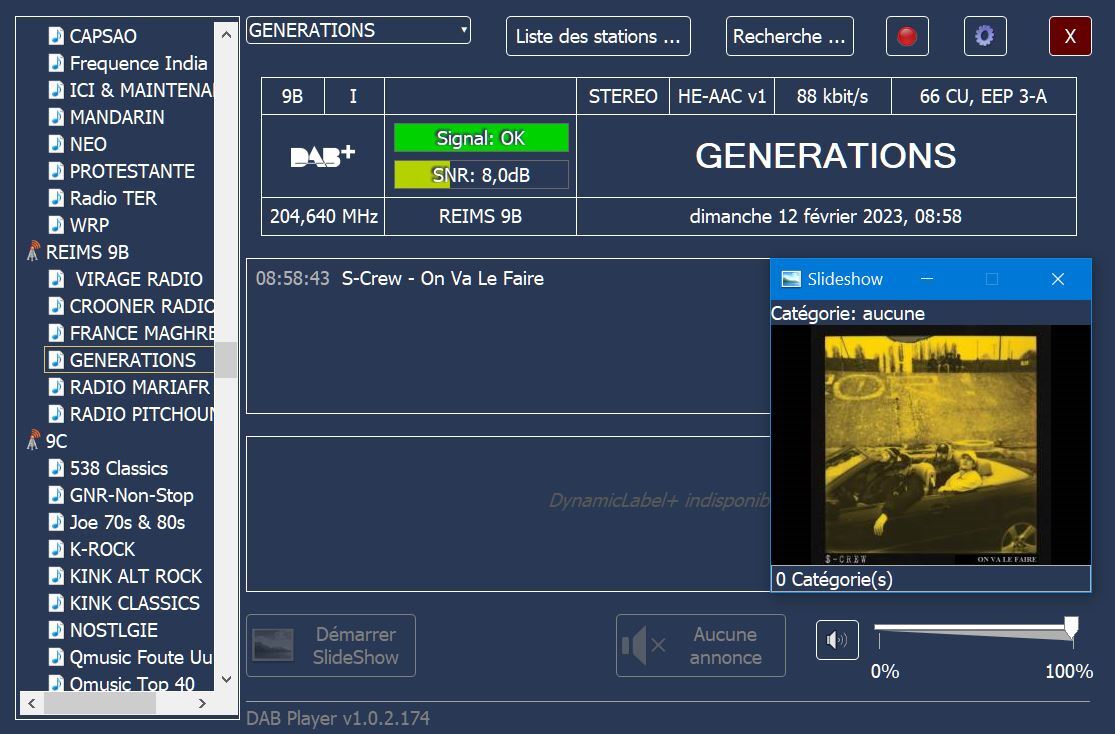Click 'S-Crew - On Va Le Faire' text

[x=442, y=278]
